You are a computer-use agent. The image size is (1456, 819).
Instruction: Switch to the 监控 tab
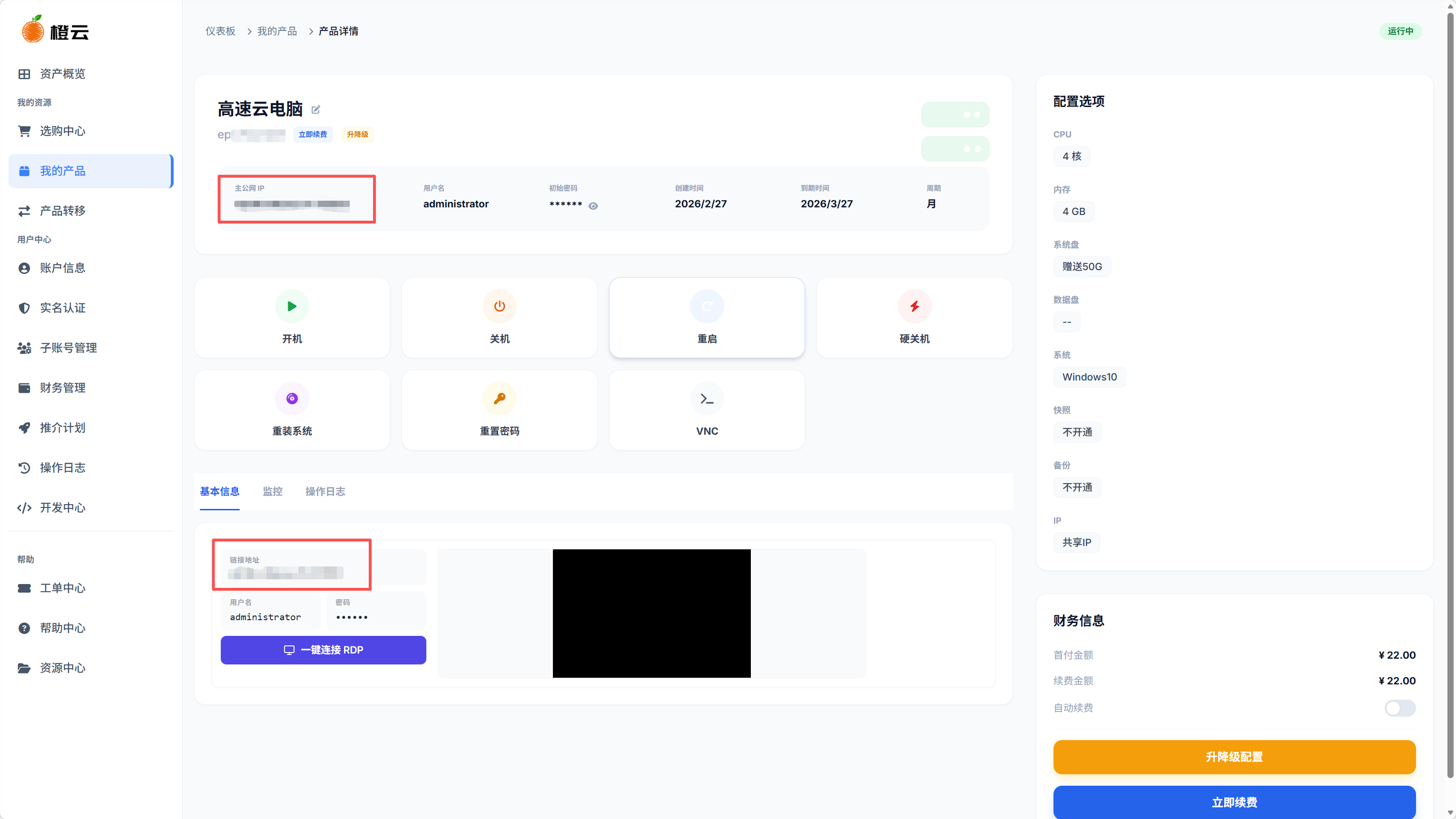coord(273,491)
